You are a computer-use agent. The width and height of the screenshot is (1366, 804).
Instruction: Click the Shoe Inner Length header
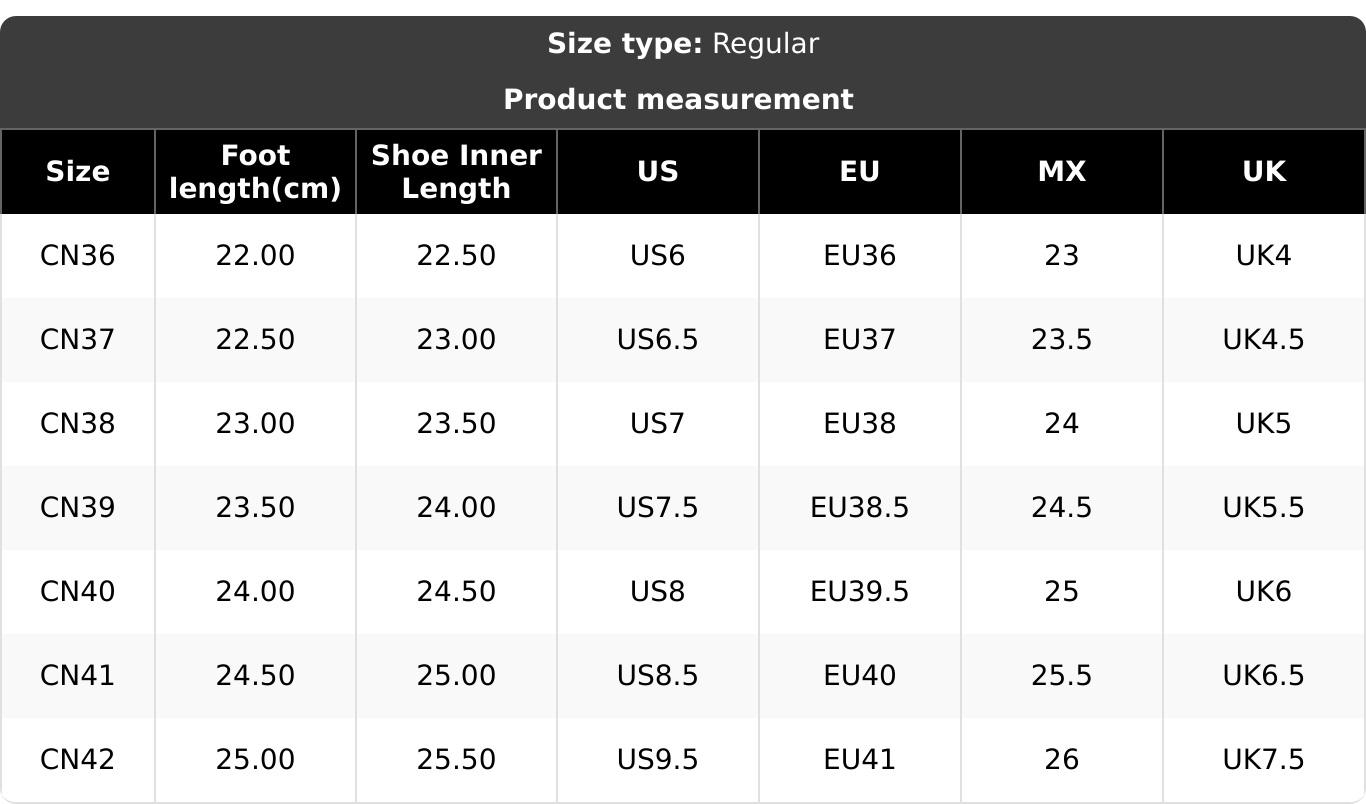[x=456, y=172]
